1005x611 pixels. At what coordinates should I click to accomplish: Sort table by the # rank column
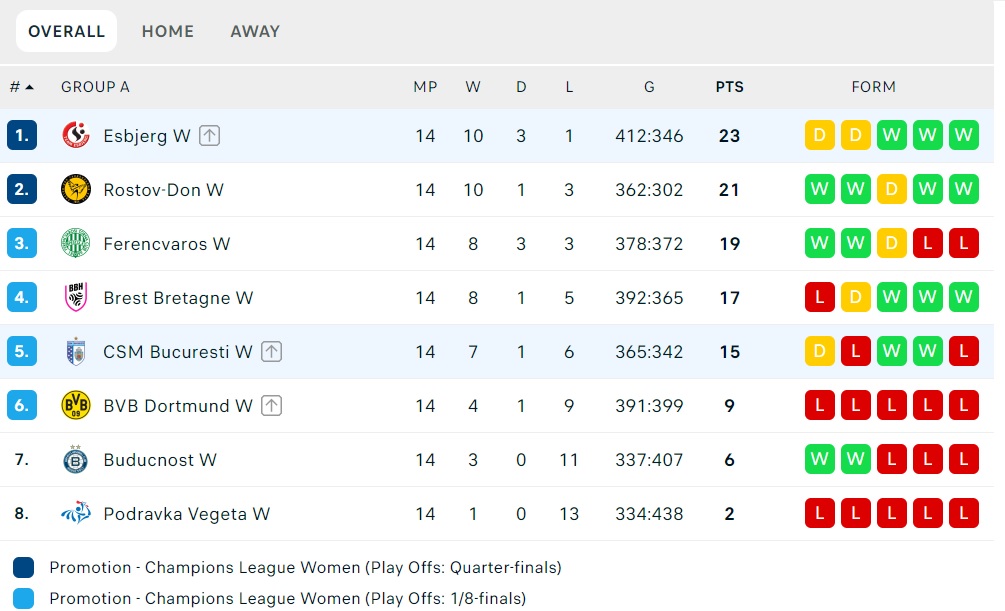[x=21, y=87]
